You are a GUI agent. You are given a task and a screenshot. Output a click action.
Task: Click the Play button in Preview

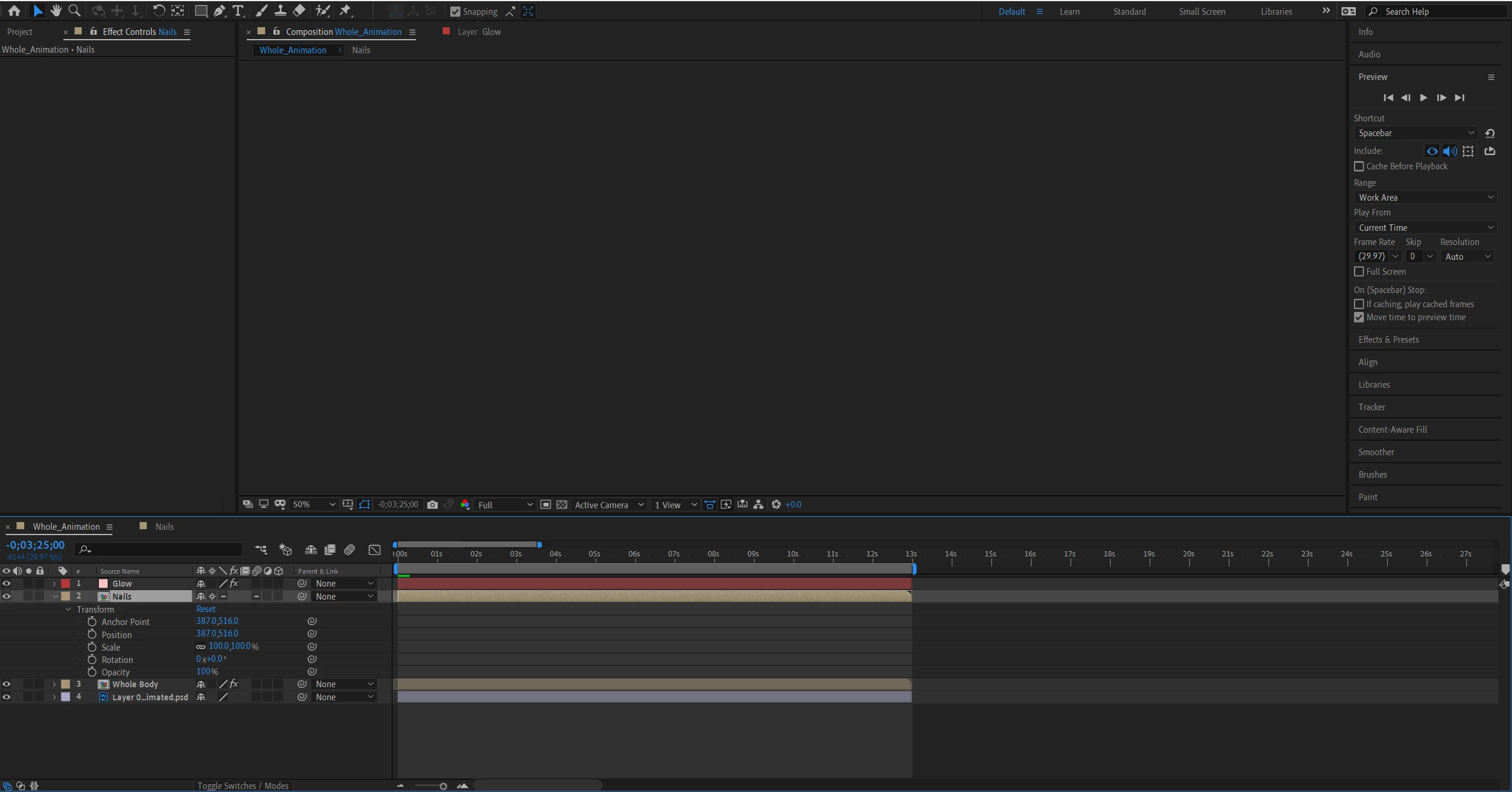(1423, 98)
